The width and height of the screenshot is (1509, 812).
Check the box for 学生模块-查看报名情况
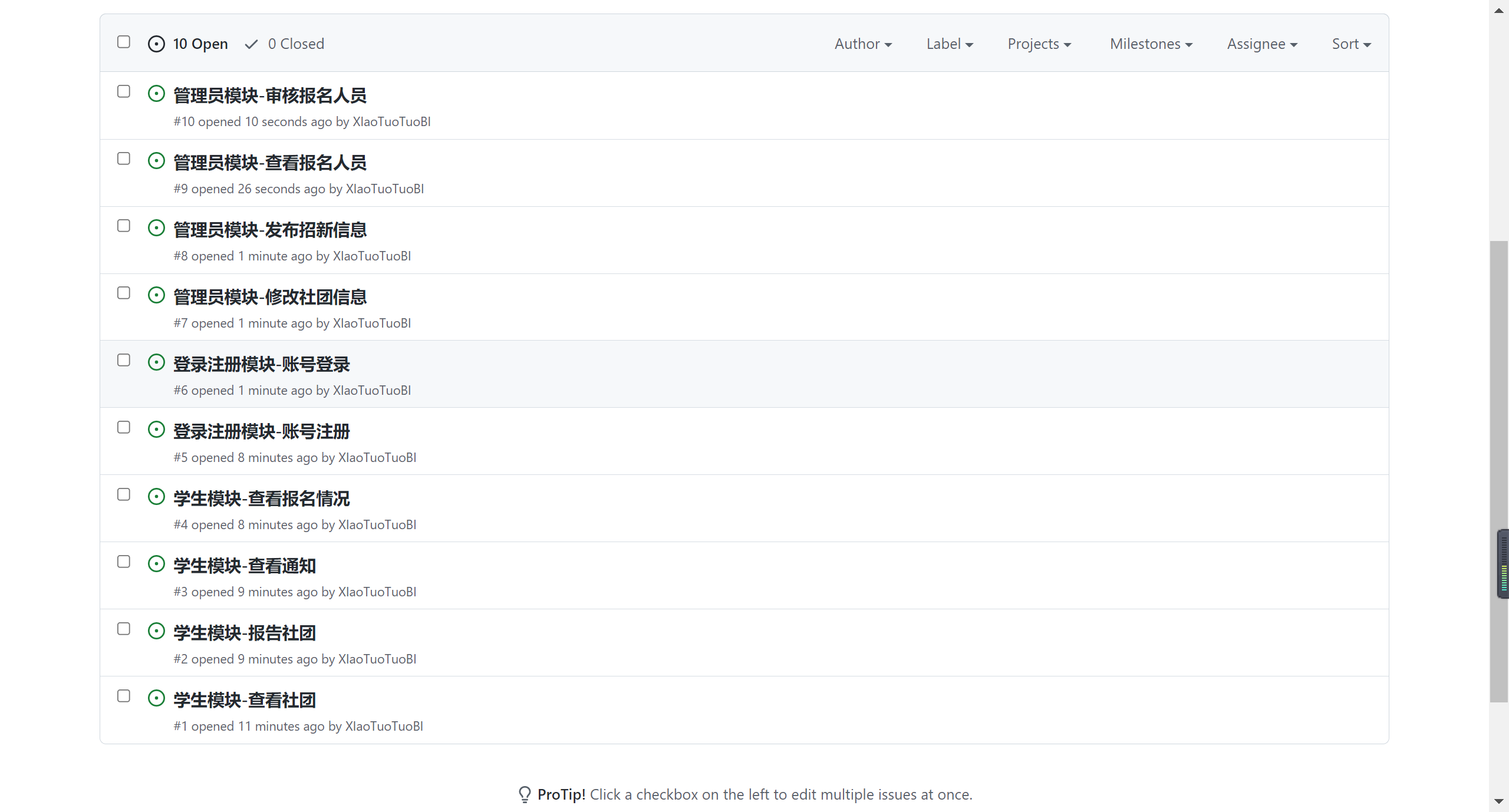pos(124,494)
